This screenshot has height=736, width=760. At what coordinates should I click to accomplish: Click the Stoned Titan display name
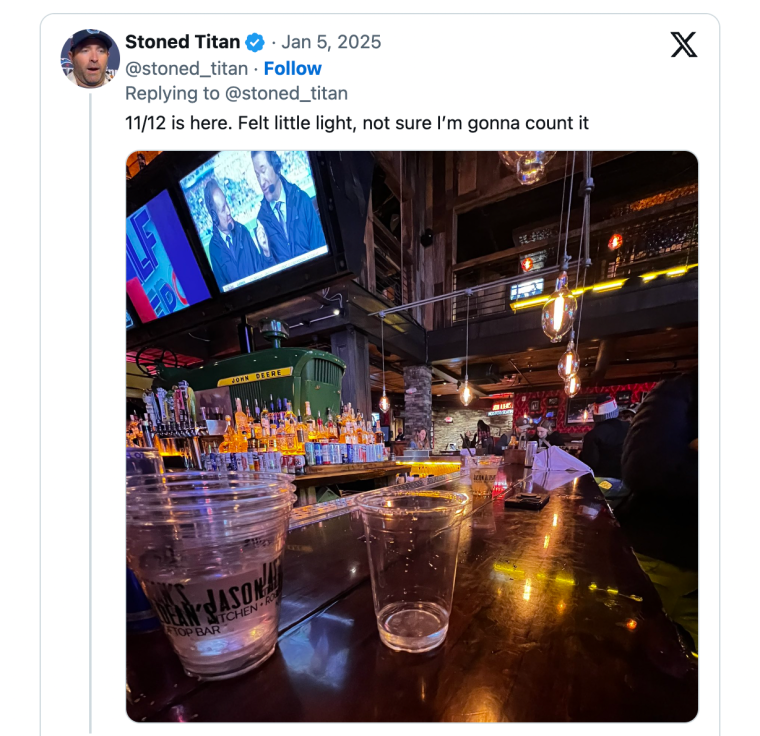coord(182,42)
